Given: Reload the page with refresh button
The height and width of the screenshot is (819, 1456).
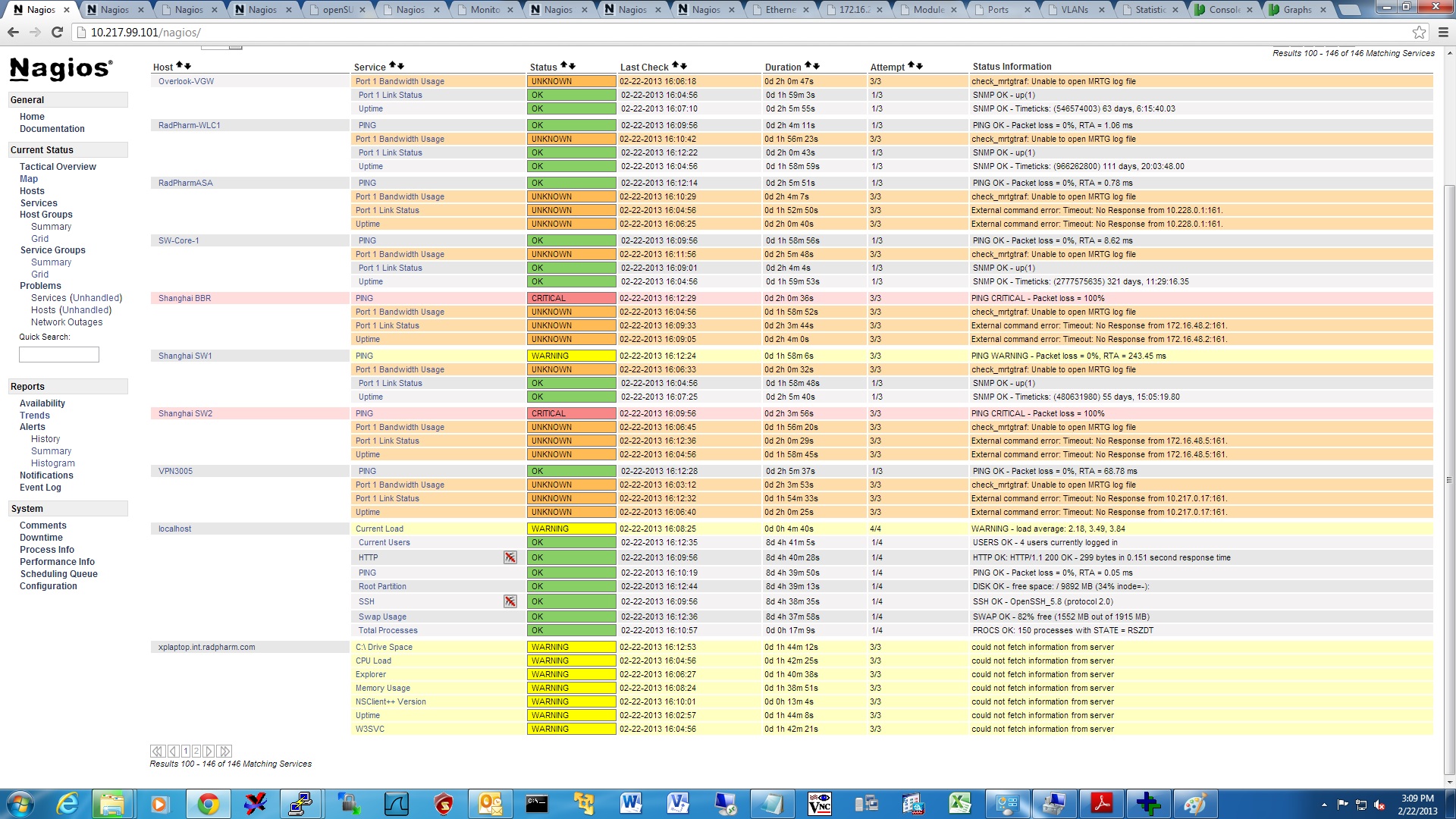Looking at the screenshot, I should point(57,32).
